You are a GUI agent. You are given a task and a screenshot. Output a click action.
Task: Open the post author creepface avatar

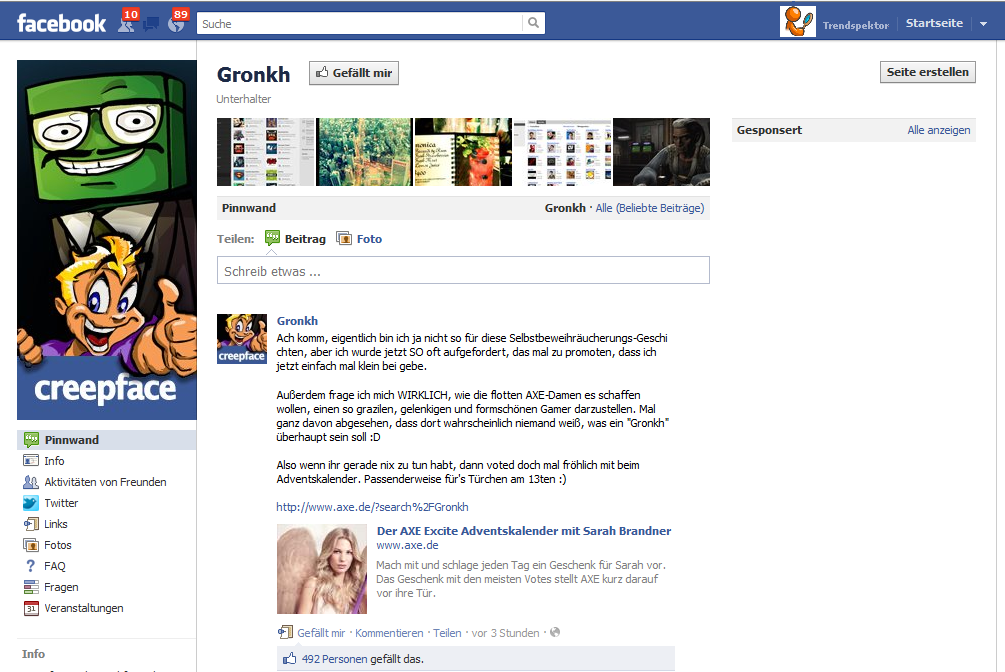pos(242,339)
